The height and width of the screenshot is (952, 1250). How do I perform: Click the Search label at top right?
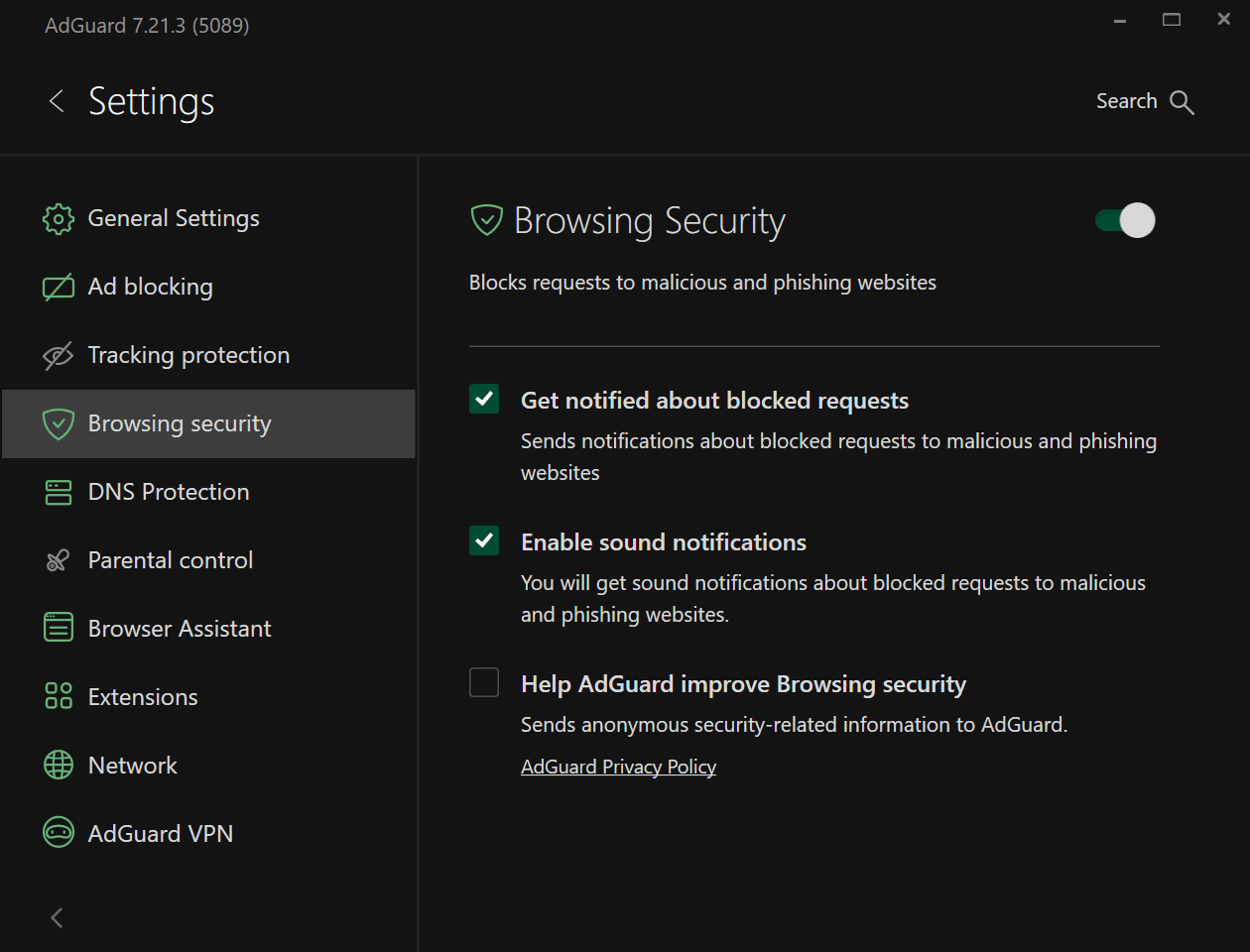pyautogui.click(x=1126, y=101)
